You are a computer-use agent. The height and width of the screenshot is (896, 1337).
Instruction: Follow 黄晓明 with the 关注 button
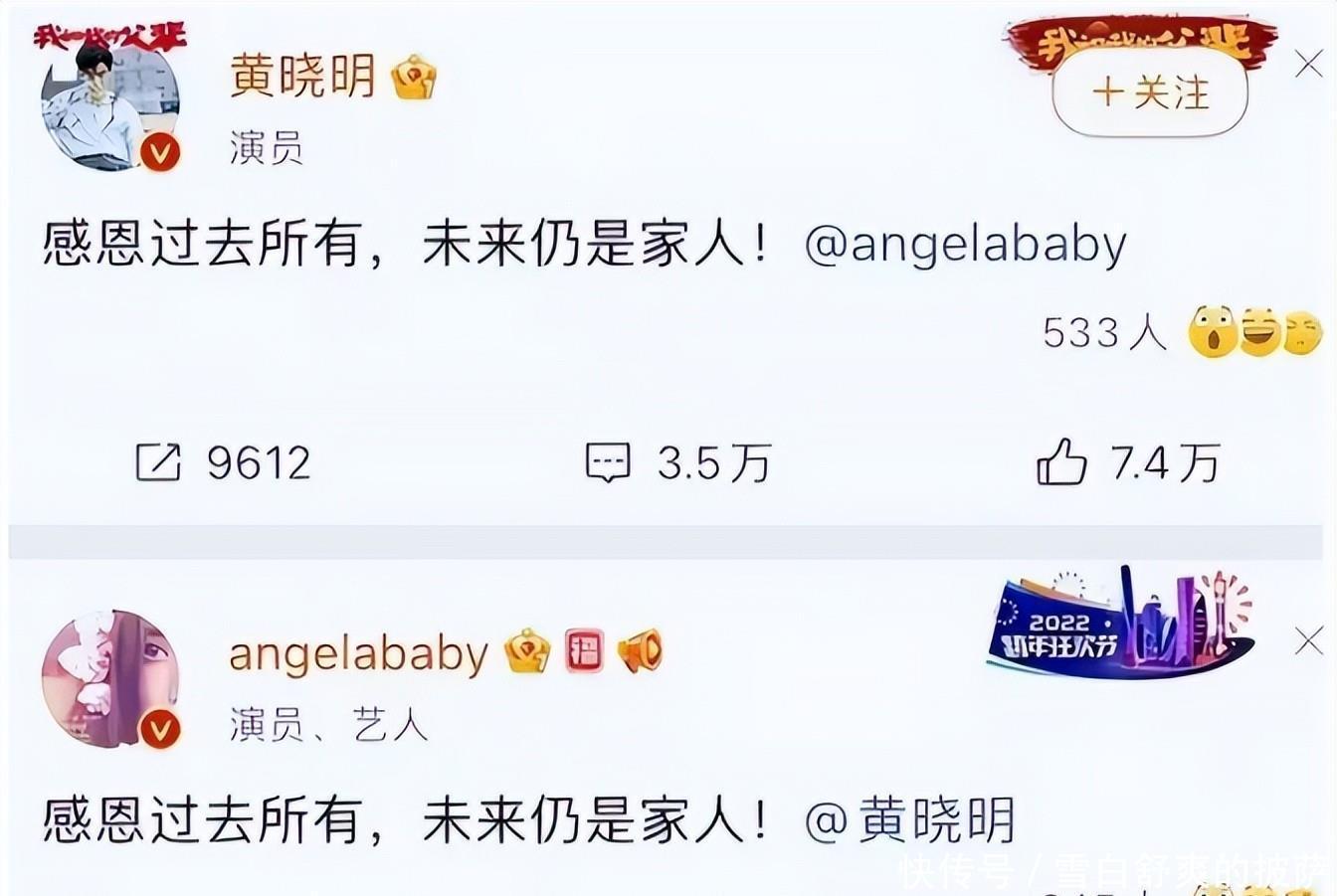point(1150,92)
